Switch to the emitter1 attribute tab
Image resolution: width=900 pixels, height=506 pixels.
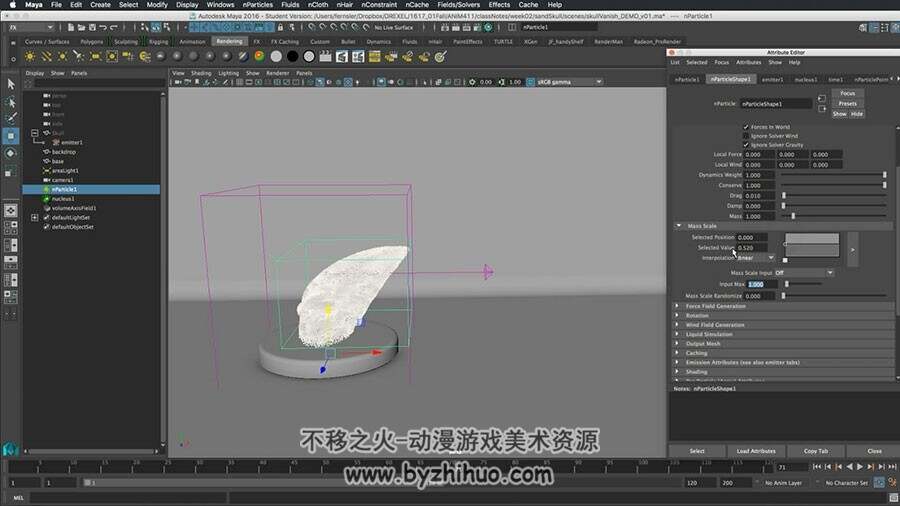point(771,79)
